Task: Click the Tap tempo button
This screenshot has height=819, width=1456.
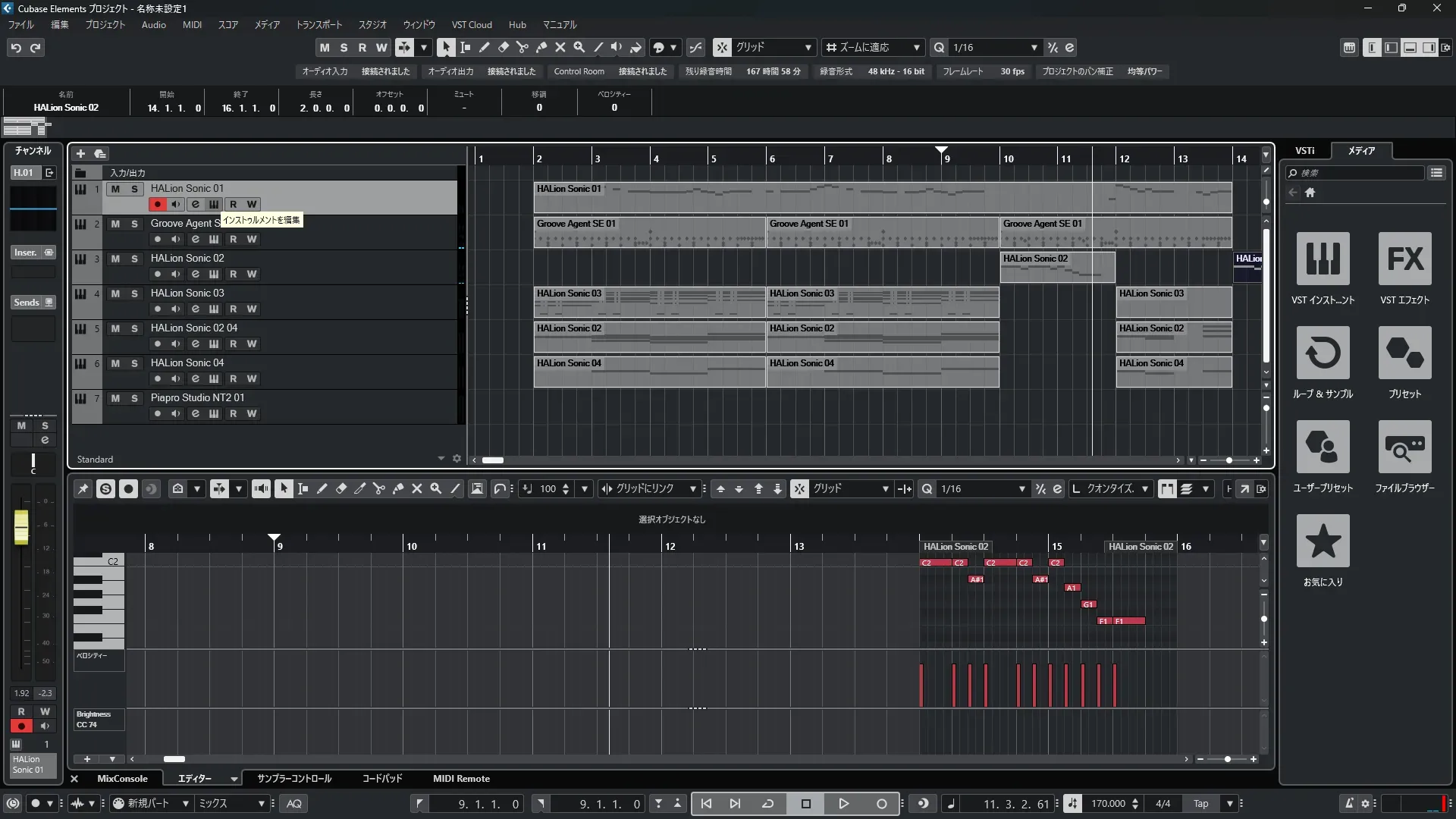Action: 1200,804
